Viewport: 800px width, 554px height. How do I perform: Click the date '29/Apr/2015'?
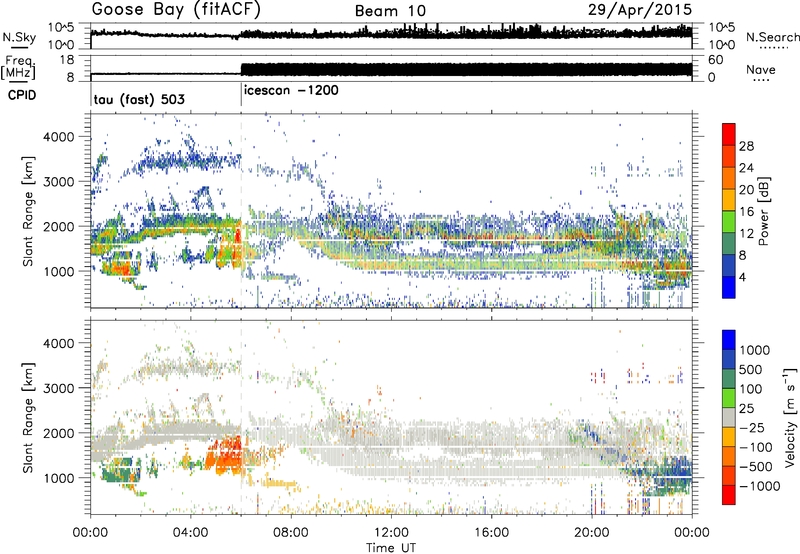coord(640,10)
